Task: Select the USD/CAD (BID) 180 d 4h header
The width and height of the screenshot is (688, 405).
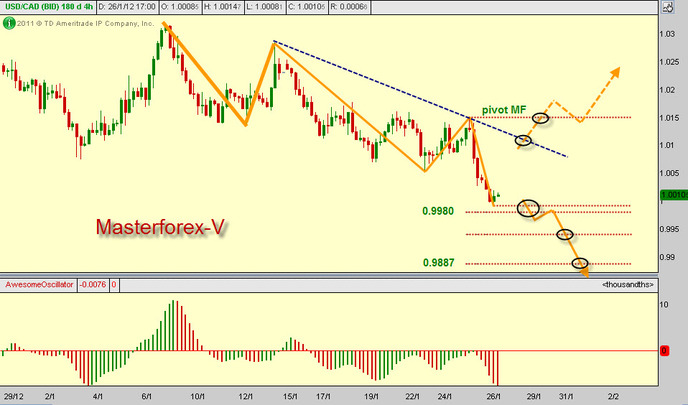Action: coord(49,7)
